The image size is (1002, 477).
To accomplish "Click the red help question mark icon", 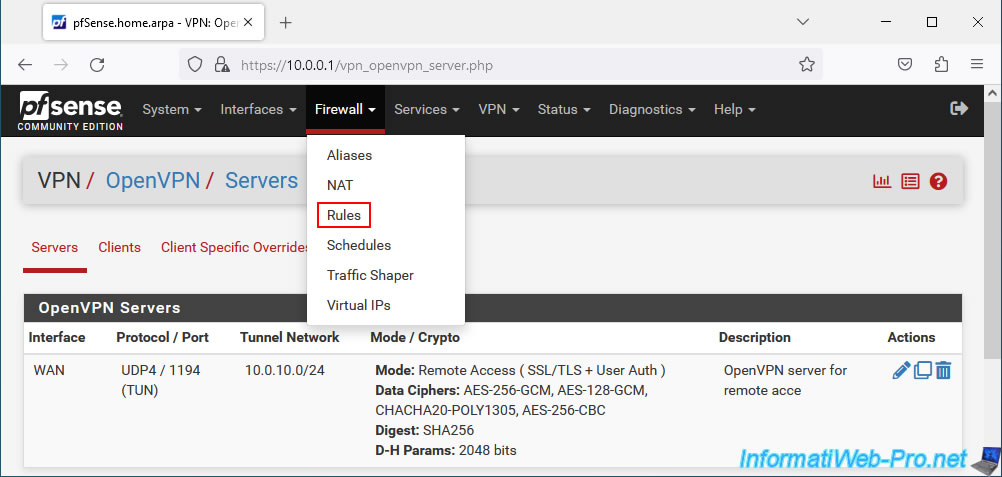I will [x=938, y=182].
